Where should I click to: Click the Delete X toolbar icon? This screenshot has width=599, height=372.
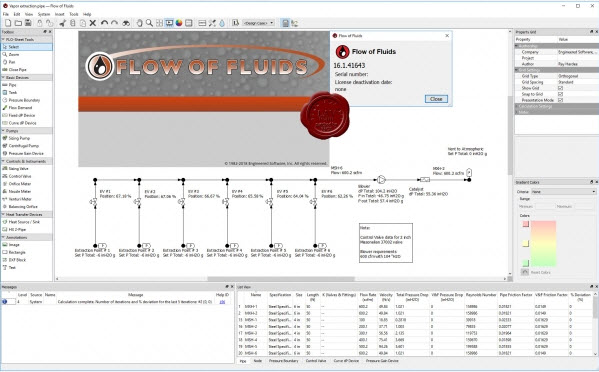click(x=93, y=23)
